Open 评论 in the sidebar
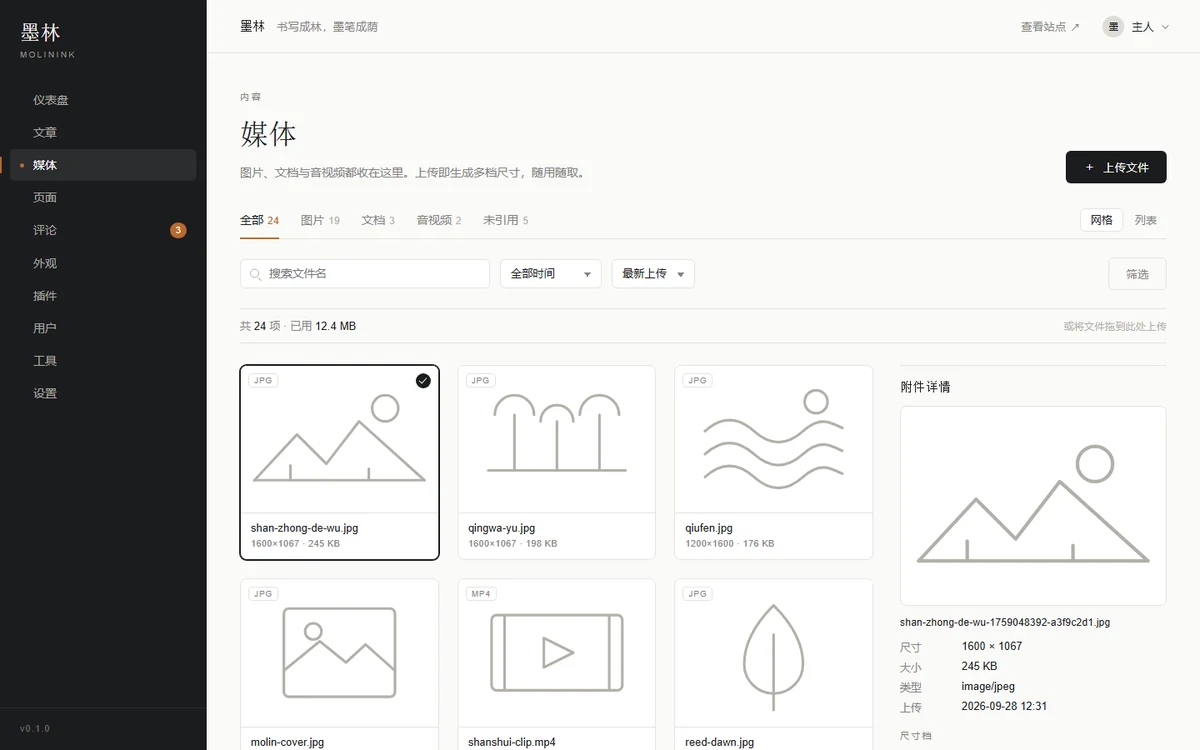The image size is (1200, 750). 103,230
